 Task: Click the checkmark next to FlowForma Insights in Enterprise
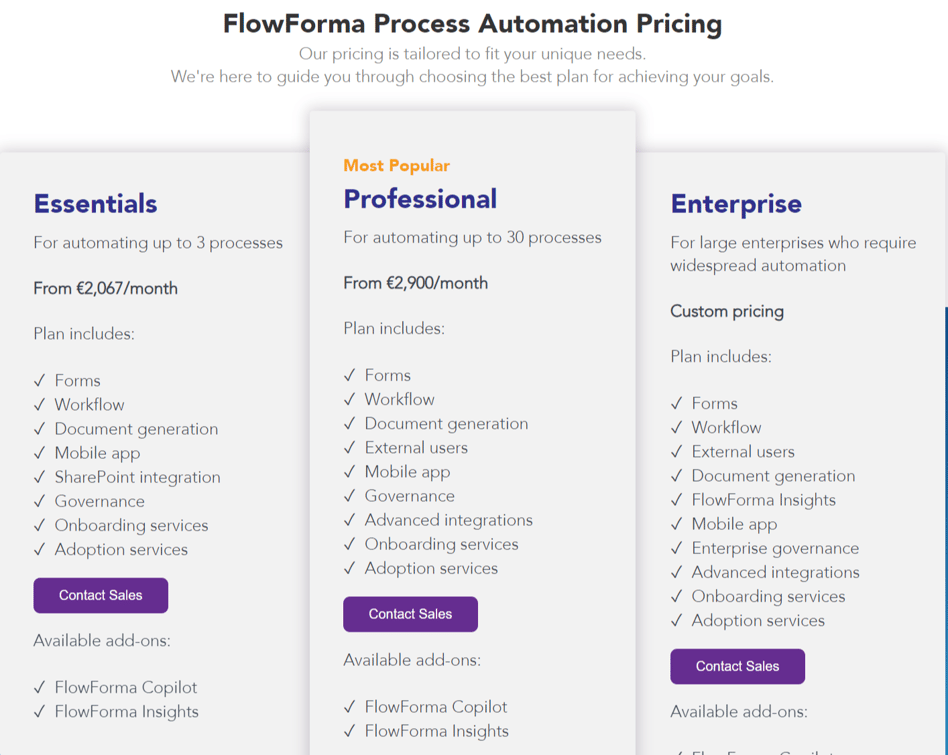point(676,499)
